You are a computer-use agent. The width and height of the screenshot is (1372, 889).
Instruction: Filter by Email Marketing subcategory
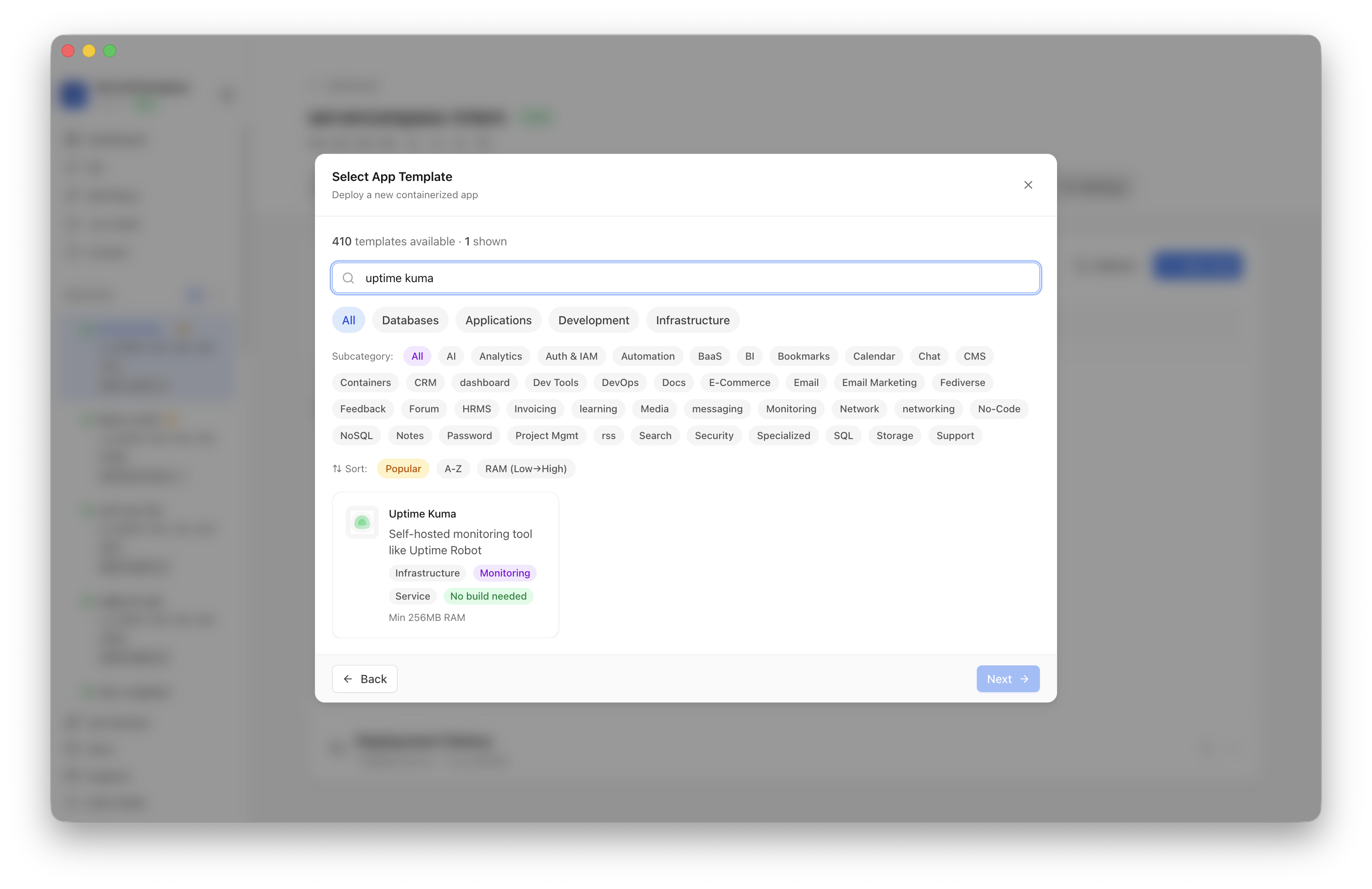click(x=879, y=382)
